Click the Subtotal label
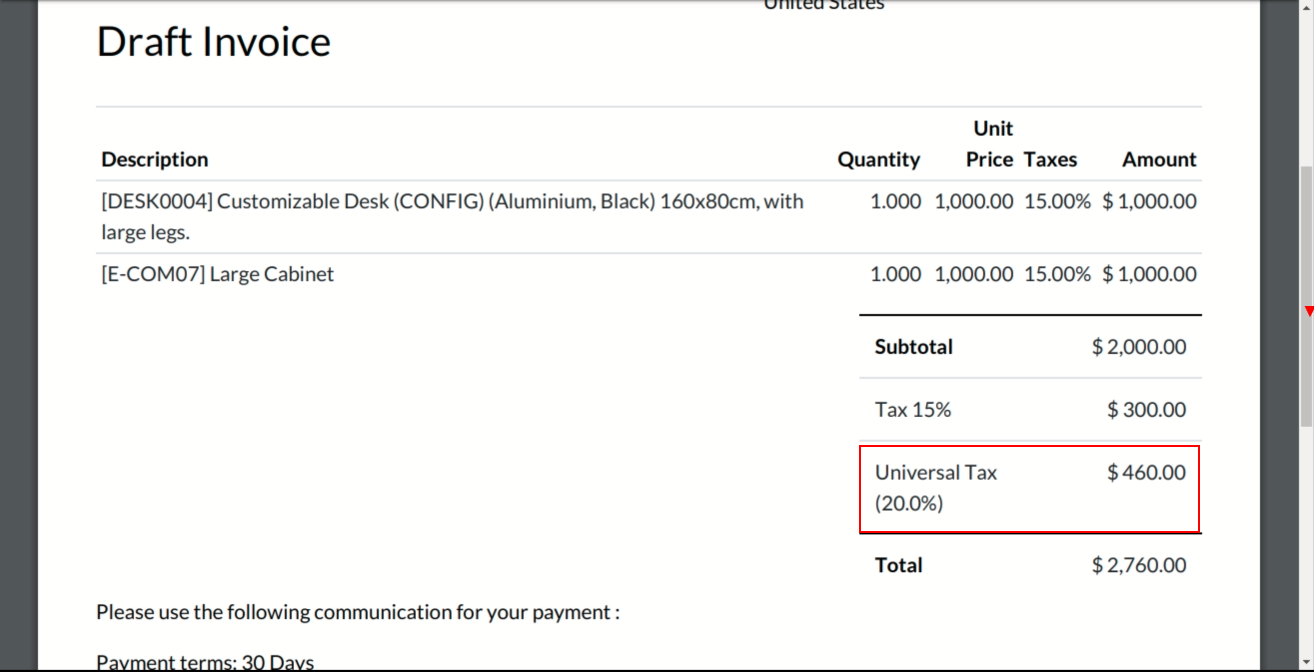 913,347
